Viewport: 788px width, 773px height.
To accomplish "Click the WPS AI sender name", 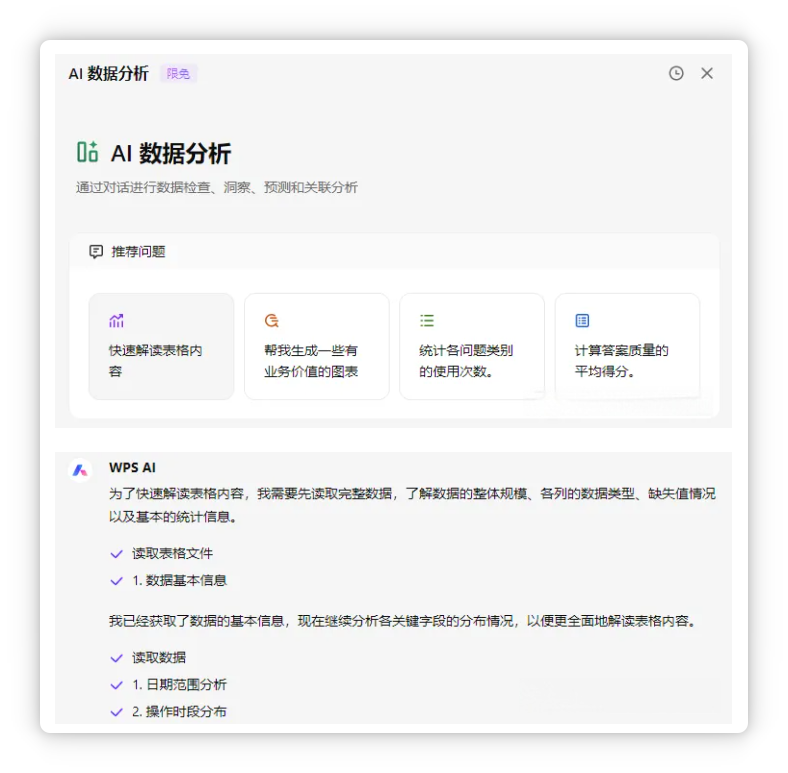I will 132,467.
